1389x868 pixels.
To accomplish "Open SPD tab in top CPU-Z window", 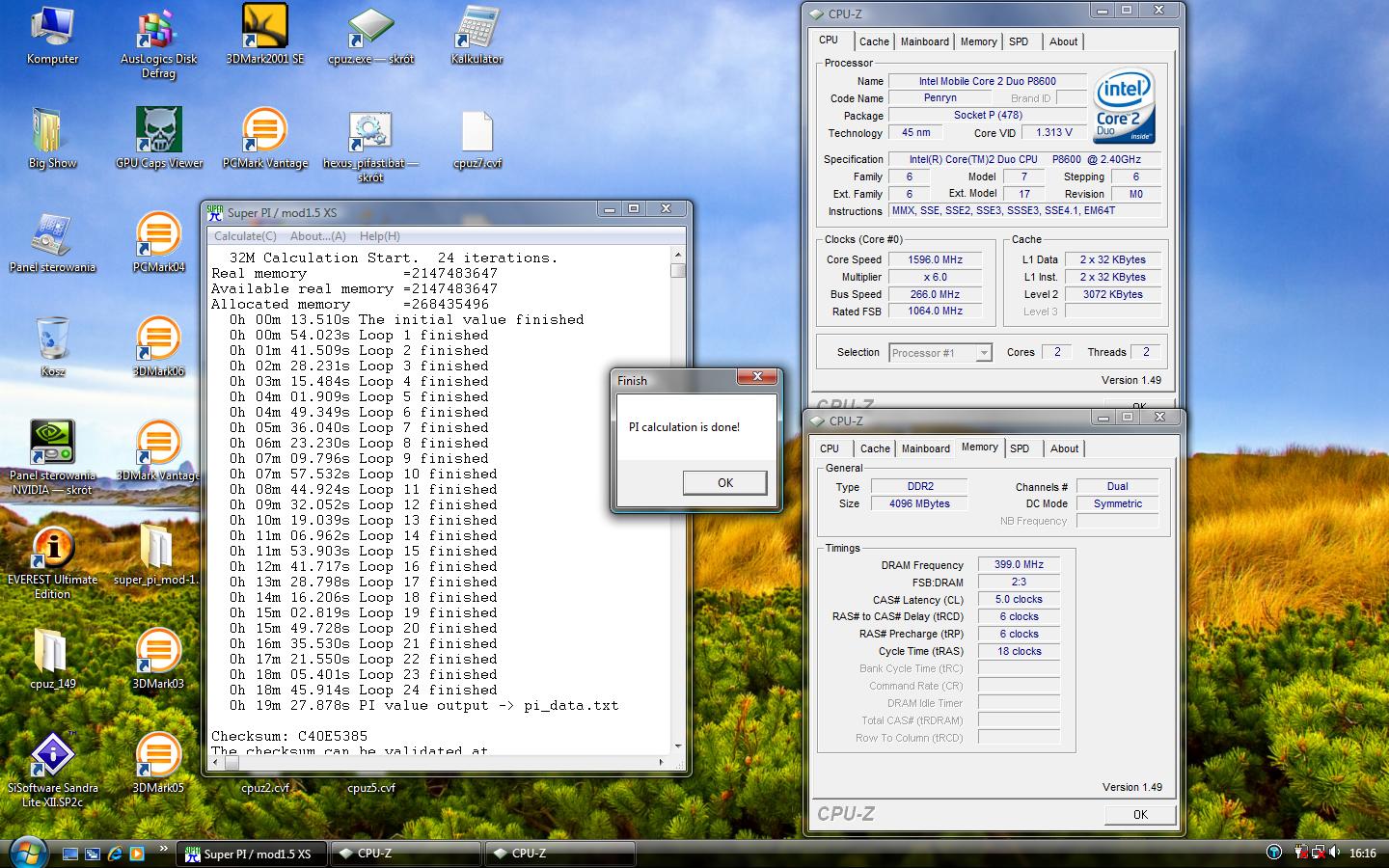I will click(x=1019, y=41).
